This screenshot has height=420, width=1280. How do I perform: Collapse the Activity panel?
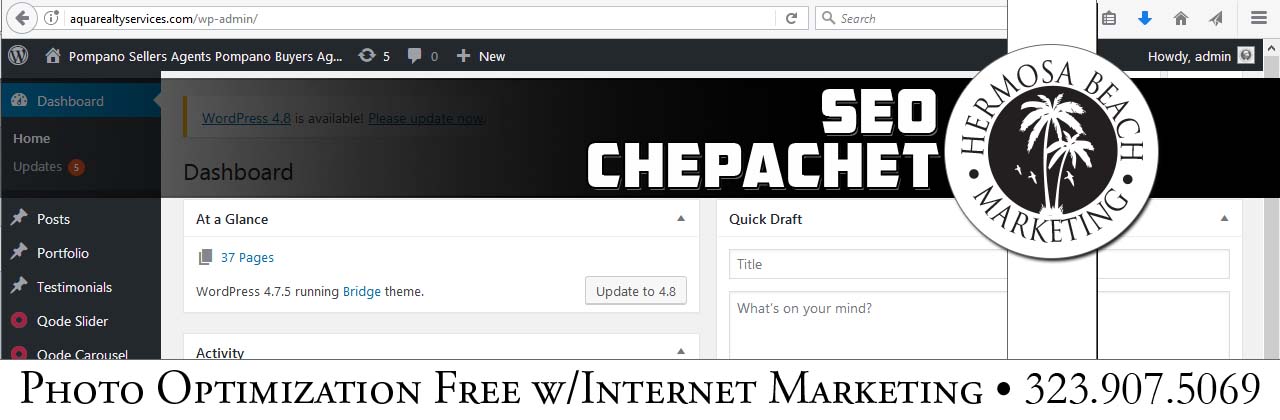click(681, 351)
